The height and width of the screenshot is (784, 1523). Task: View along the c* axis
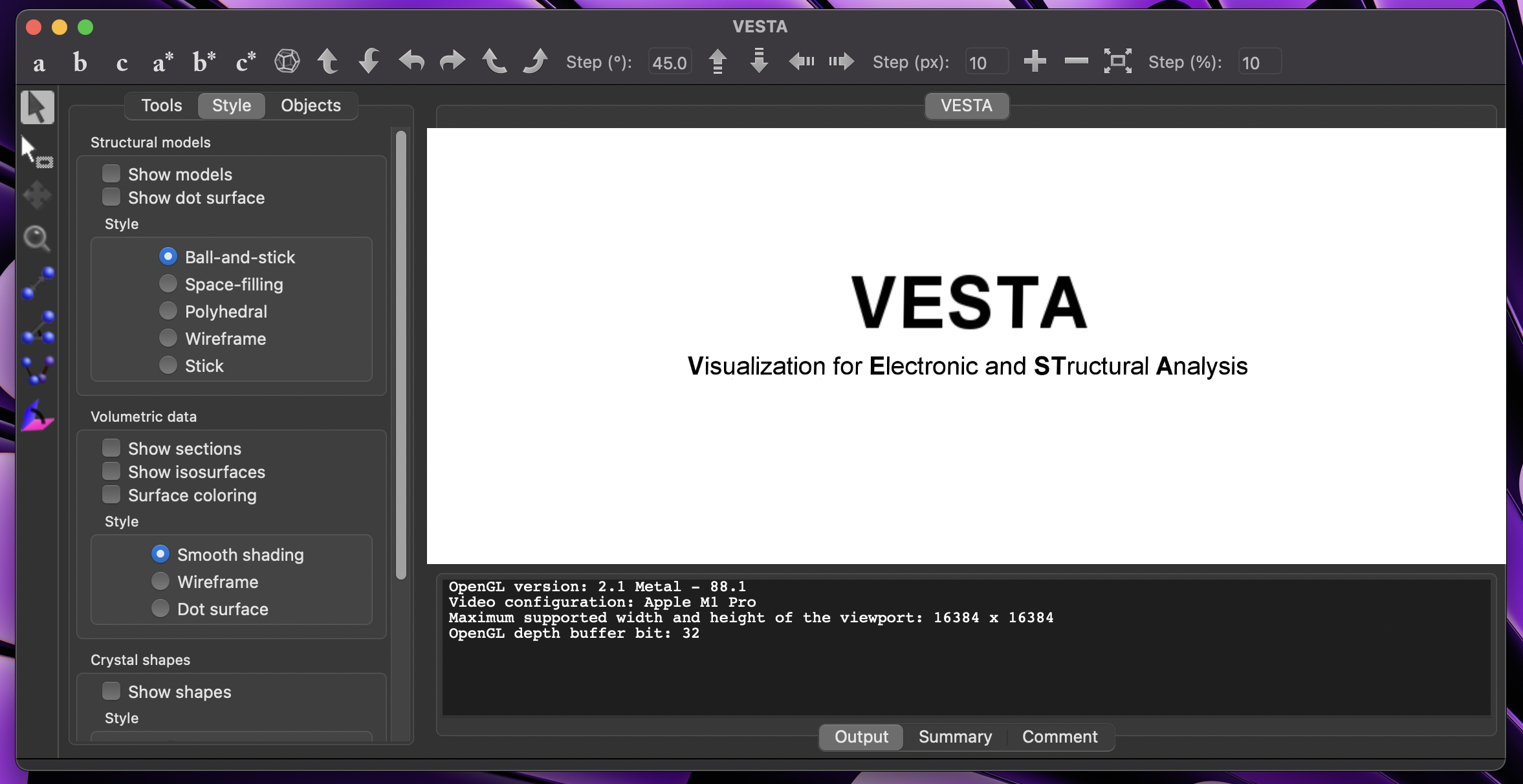pyautogui.click(x=245, y=63)
